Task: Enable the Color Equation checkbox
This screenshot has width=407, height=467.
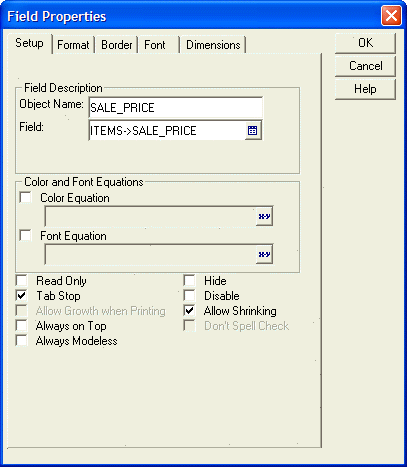Action: click(25, 197)
